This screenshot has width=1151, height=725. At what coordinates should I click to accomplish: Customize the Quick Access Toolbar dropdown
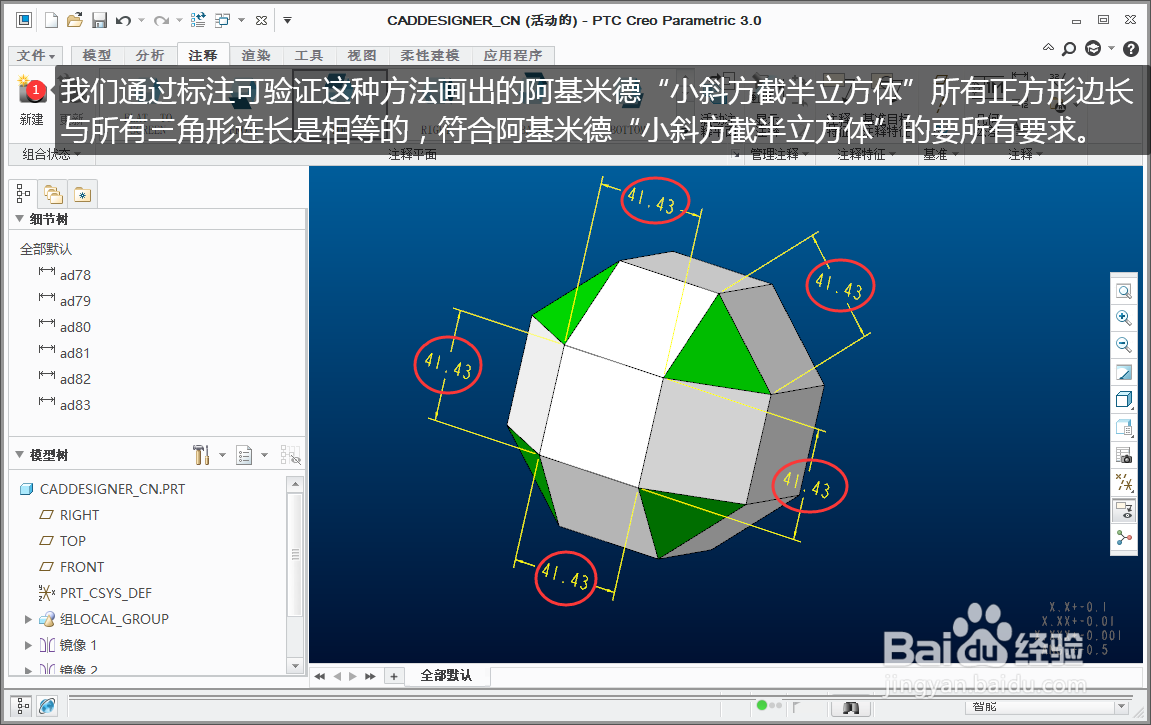coord(288,21)
